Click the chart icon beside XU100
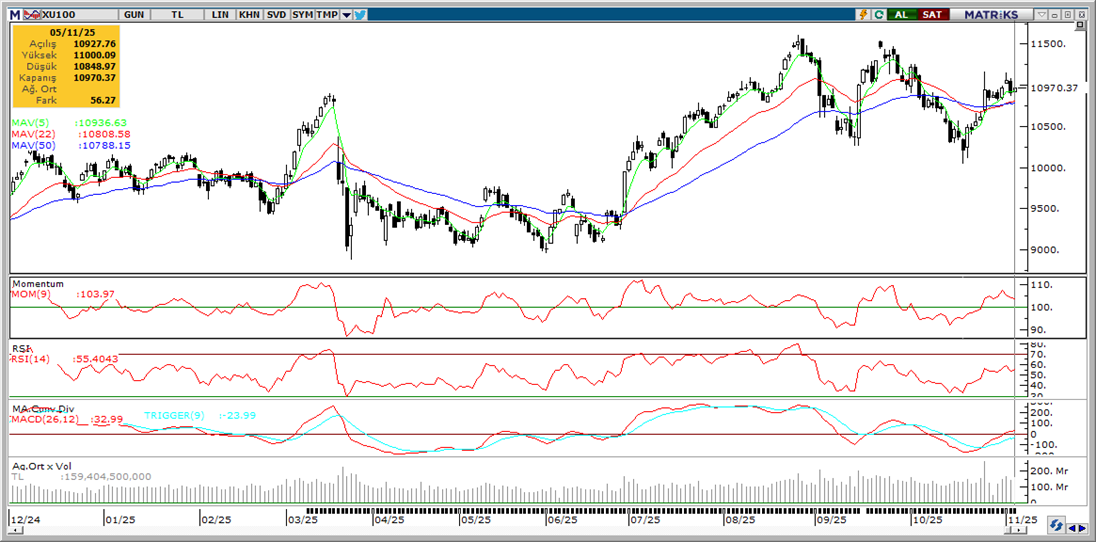 pos(30,15)
